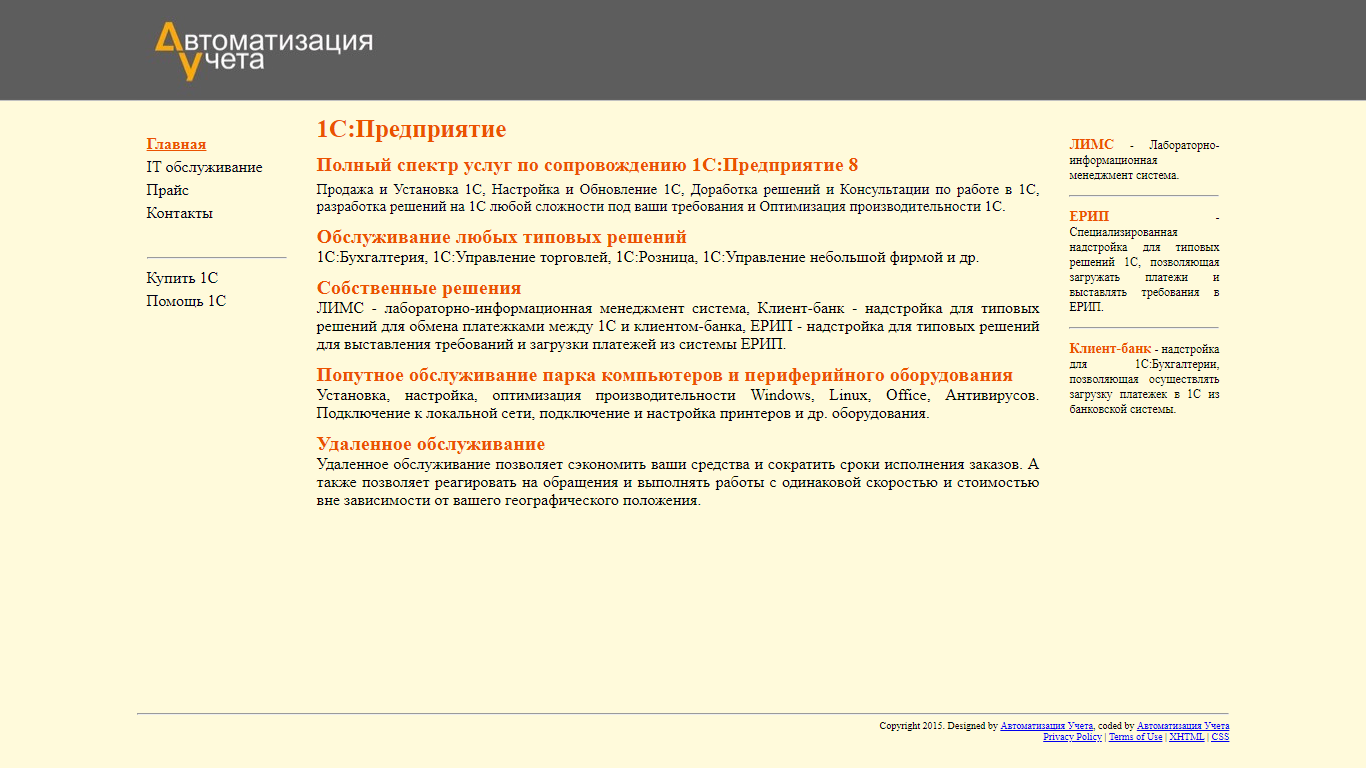Click the Автоматизация Учета logo
1366x768 pixels.
pyautogui.click(x=264, y=51)
